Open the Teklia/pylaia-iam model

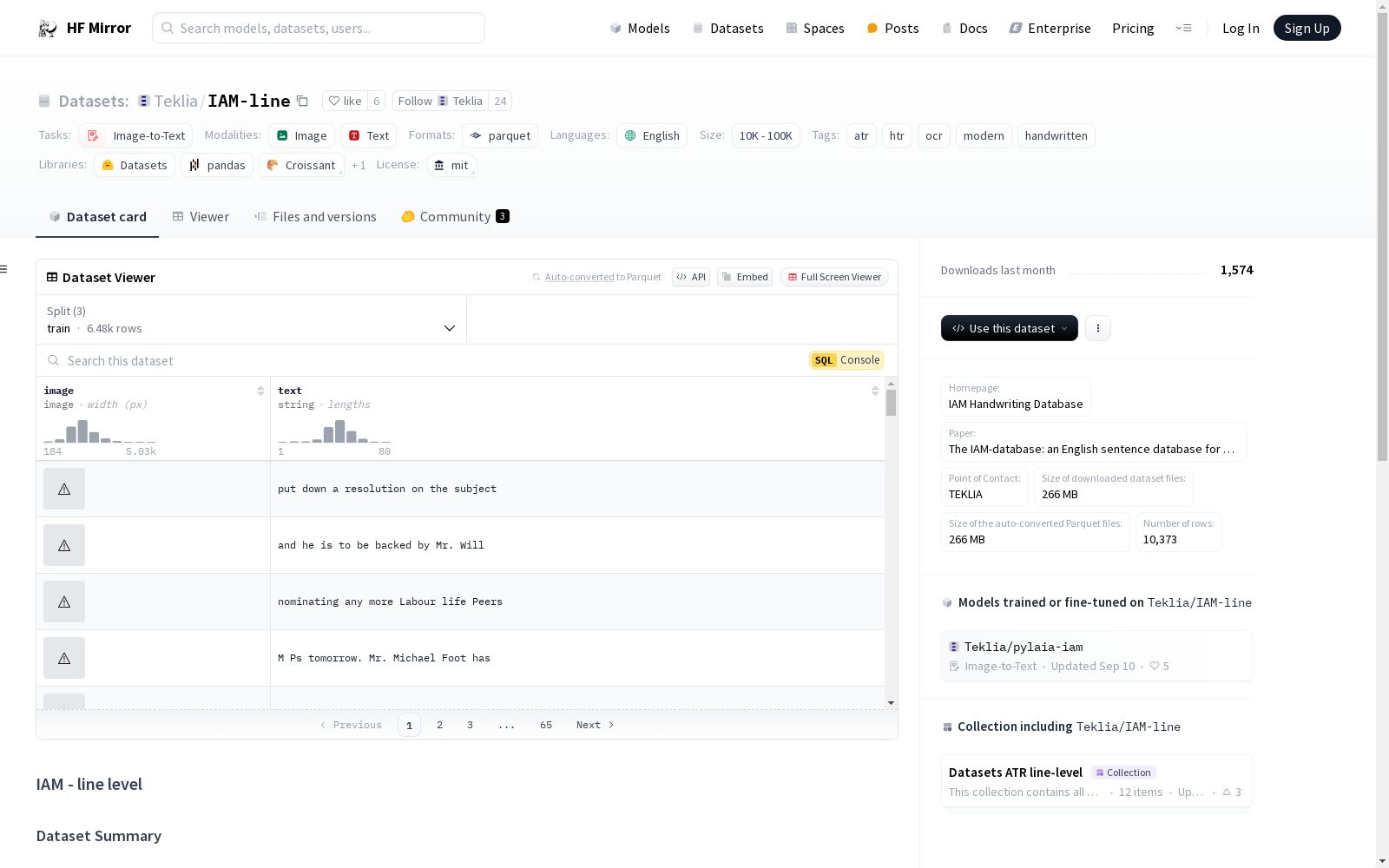coord(1096,656)
